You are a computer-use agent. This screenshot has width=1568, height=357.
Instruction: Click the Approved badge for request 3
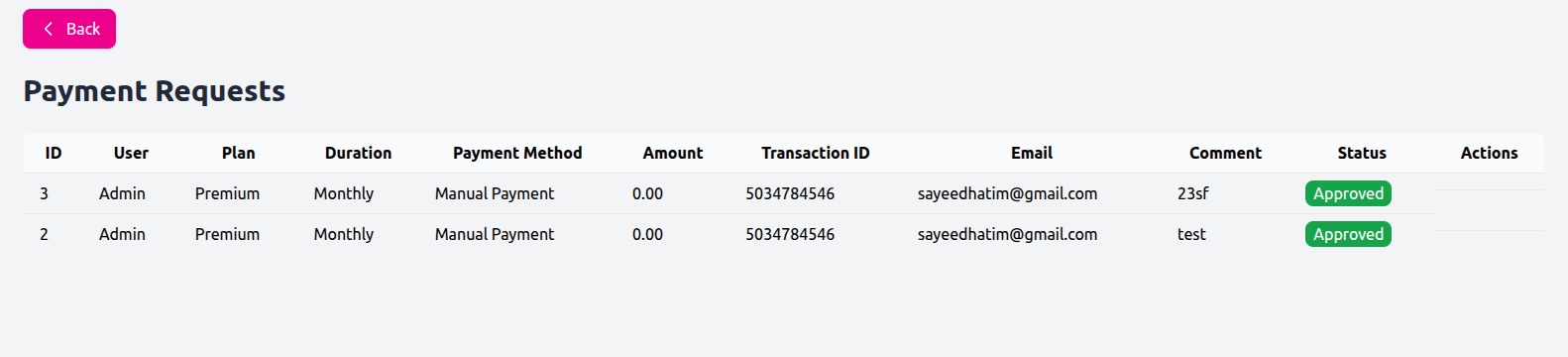(x=1348, y=193)
